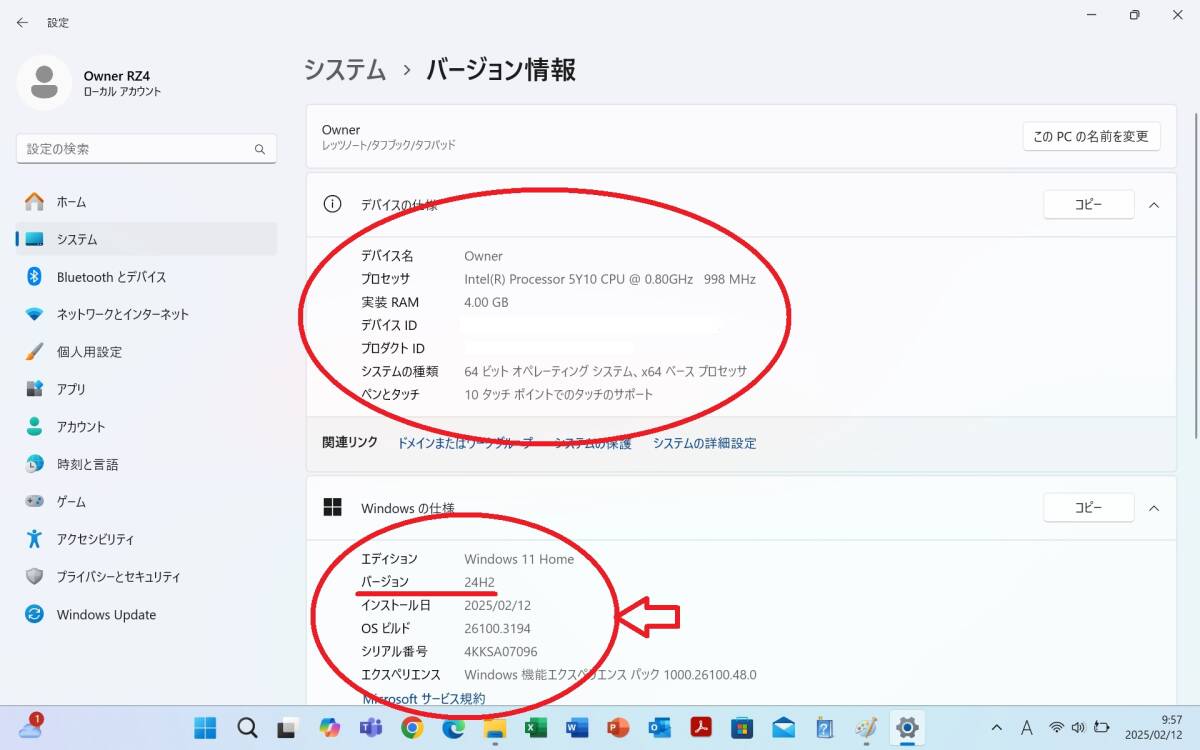Show hidden tray icons chevron
This screenshot has width=1200, height=750.
[x=997, y=727]
